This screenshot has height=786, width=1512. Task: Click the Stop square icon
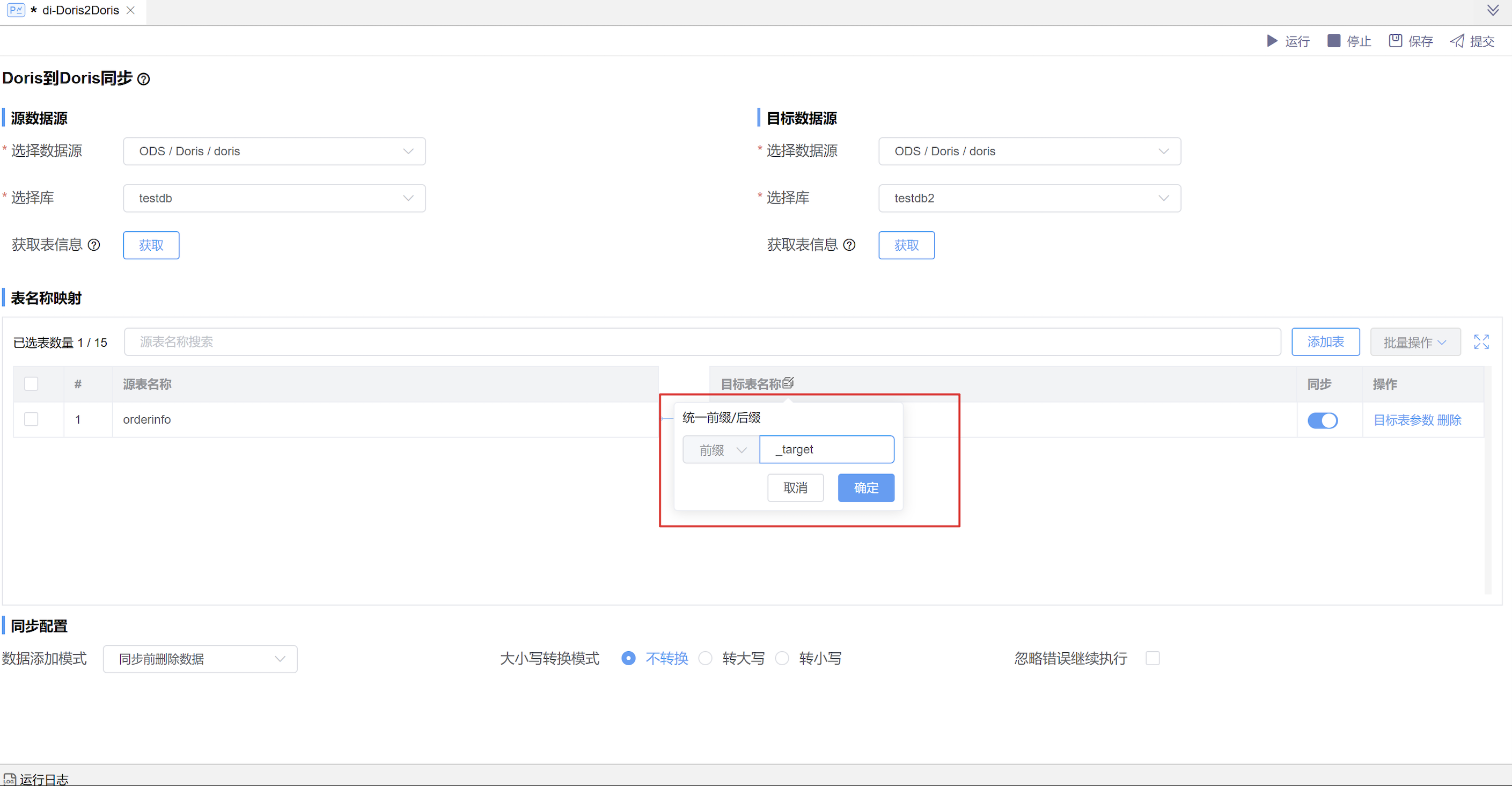tap(1333, 41)
